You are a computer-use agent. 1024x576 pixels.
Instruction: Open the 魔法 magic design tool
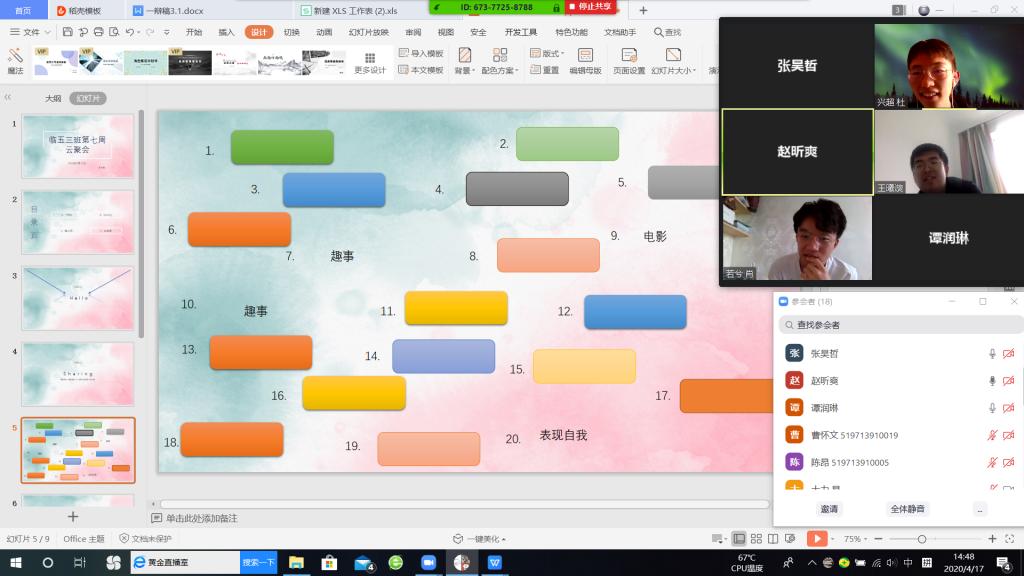pyautogui.click(x=15, y=61)
